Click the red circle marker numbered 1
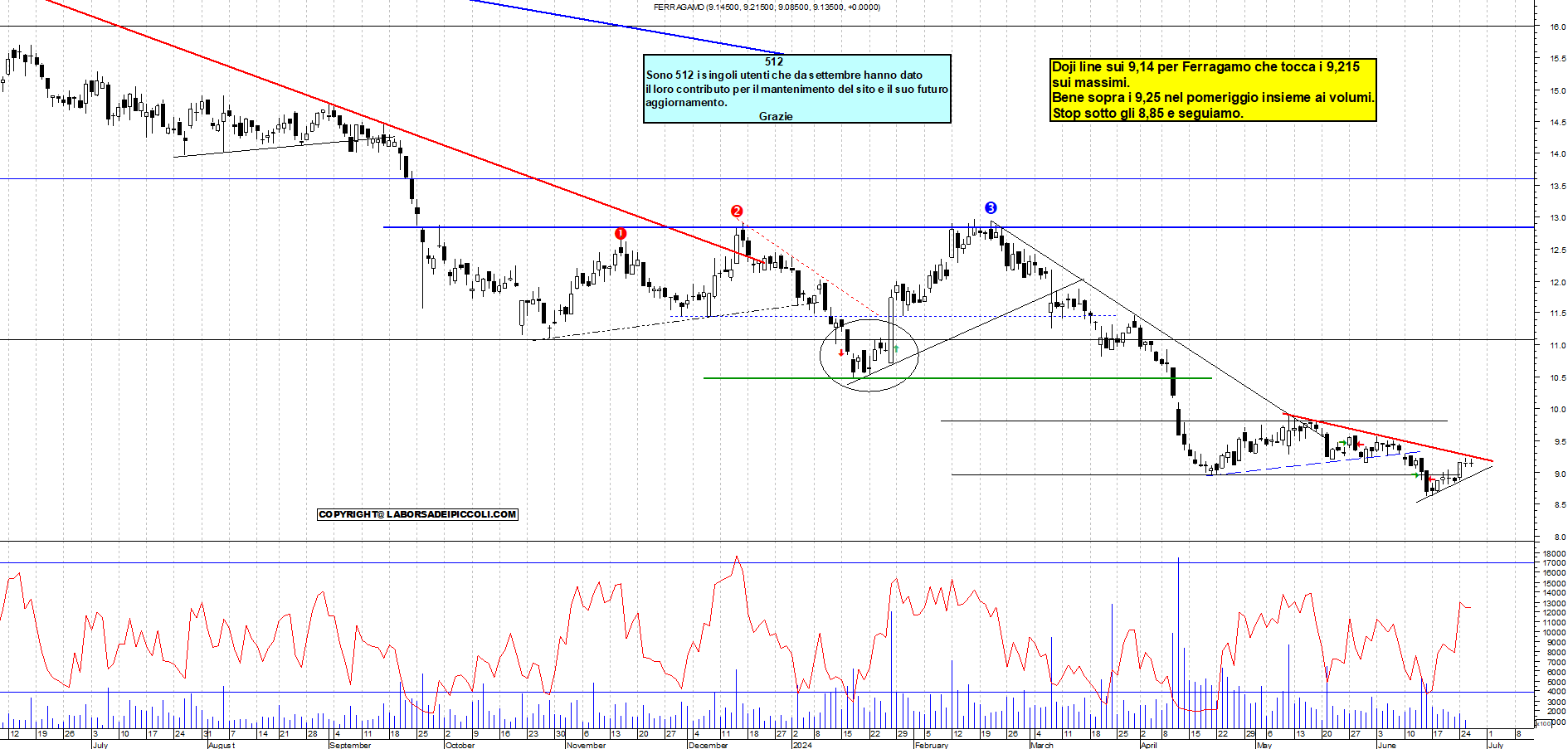 tap(621, 234)
